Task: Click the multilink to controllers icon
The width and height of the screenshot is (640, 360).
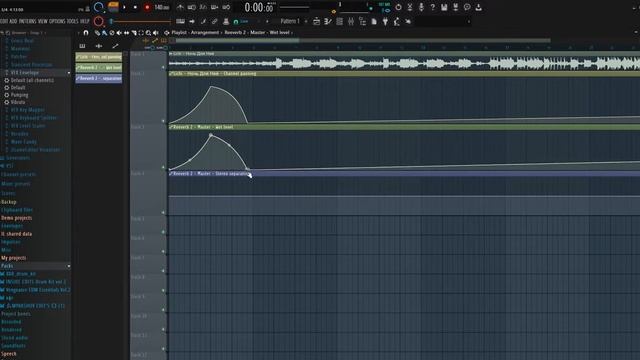Action: tap(214, 21)
